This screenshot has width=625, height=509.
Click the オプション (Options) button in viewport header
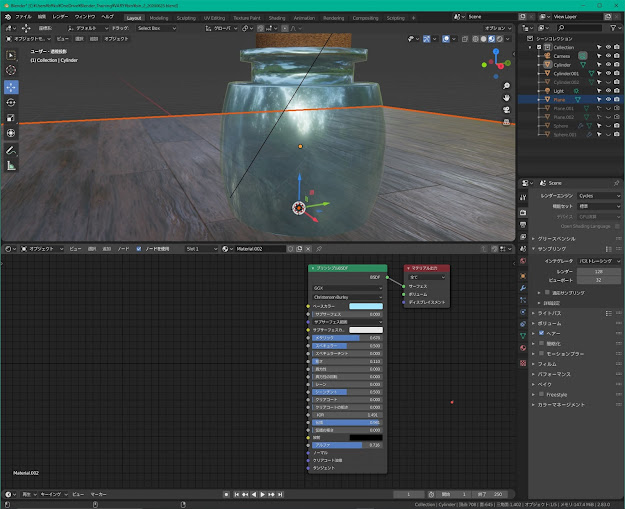click(x=497, y=28)
